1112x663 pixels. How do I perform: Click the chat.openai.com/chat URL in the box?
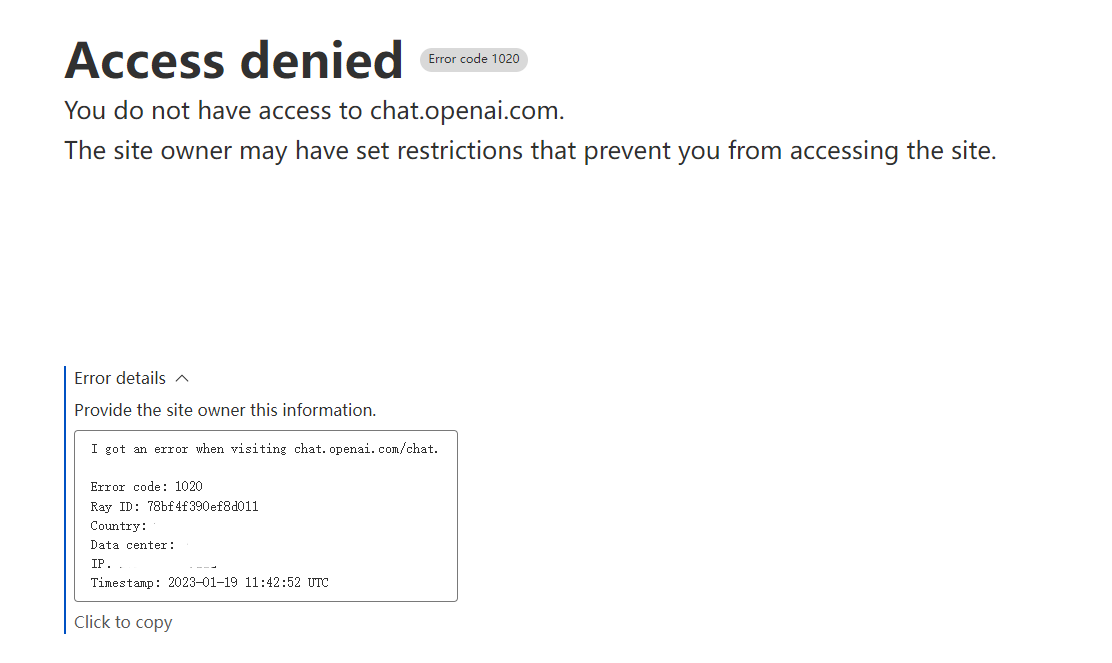pyautogui.click(x=366, y=449)
